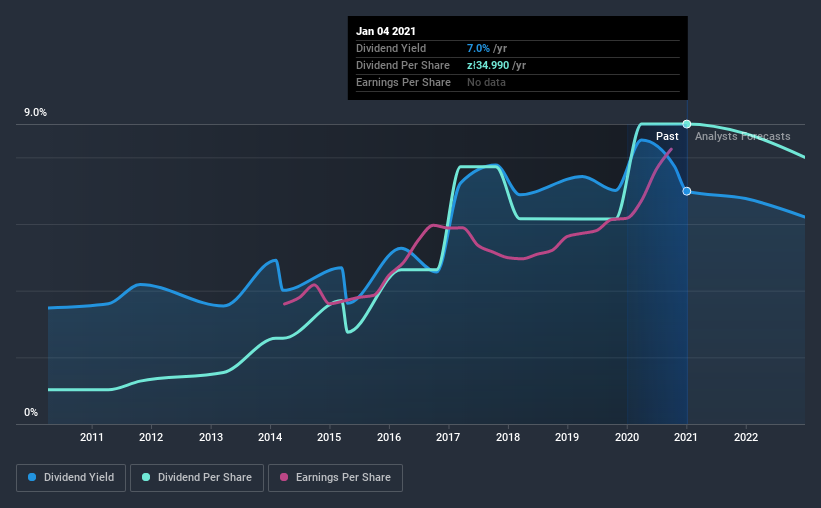The height and width of the screenshot is (508, 821).
Task: Toggle the Dividend Per Share legend button
Action: pyautogui.click(x=197, y=478)
